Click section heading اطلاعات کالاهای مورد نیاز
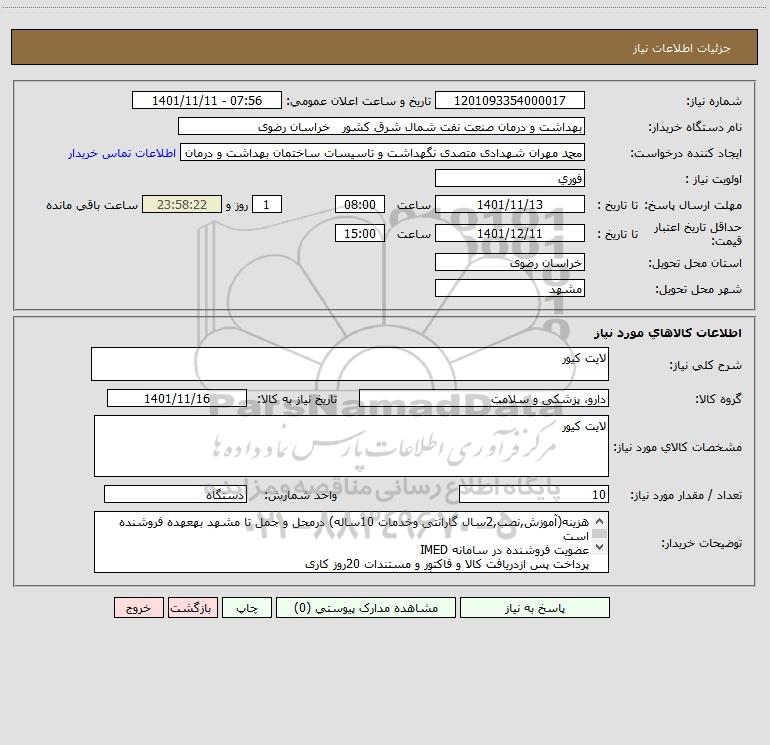Screen dimensions: 770x745 point(667,333)
